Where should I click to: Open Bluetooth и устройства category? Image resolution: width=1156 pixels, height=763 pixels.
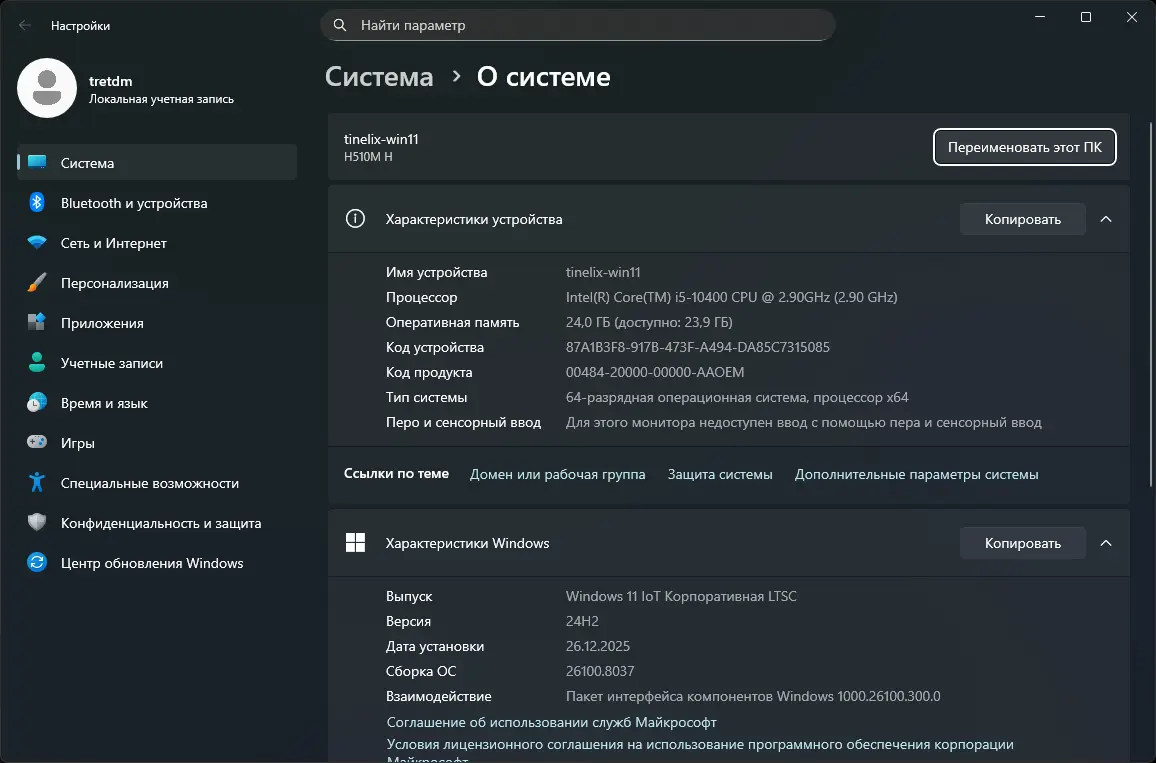tap(157, 203)
